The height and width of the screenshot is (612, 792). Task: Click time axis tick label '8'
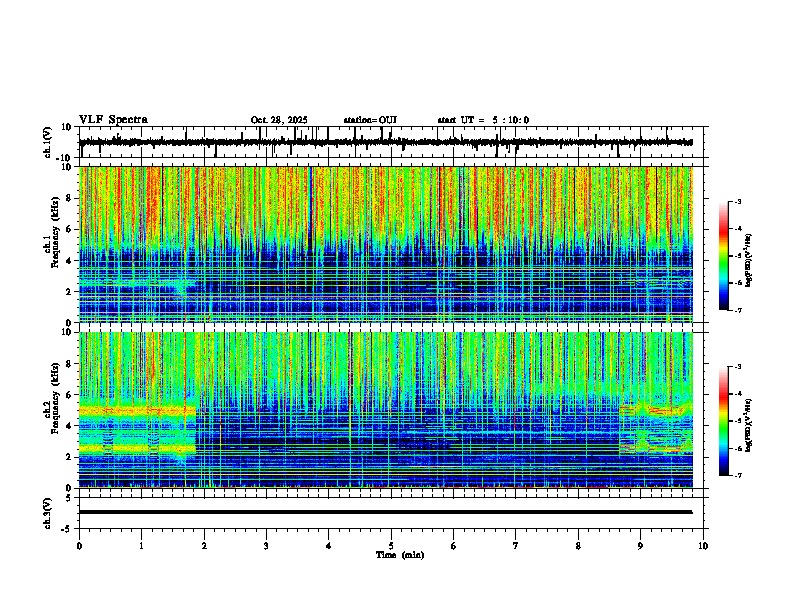(x=578, y=546)
